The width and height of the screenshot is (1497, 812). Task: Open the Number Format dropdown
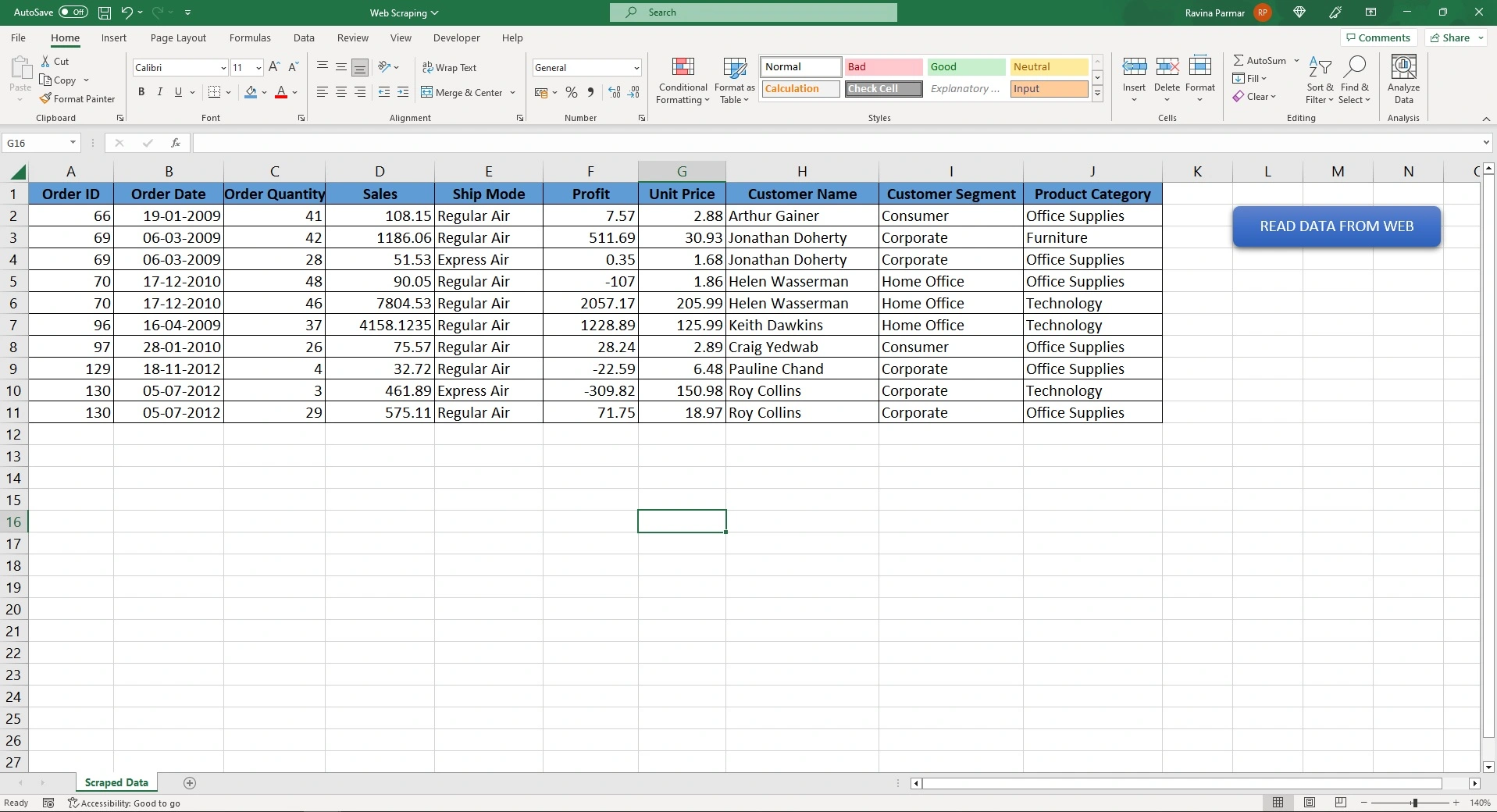634,67
